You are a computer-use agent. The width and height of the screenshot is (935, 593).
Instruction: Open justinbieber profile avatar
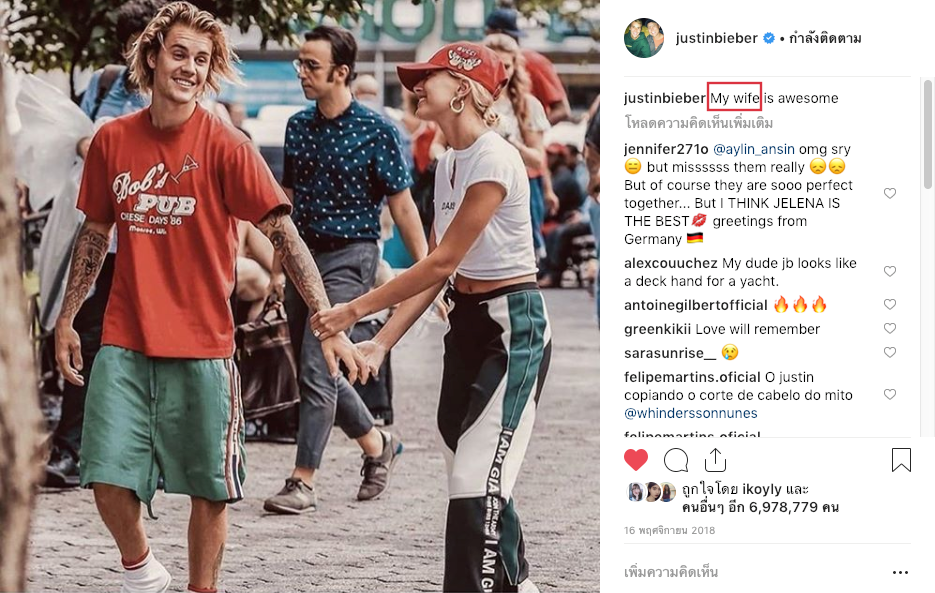644,38
